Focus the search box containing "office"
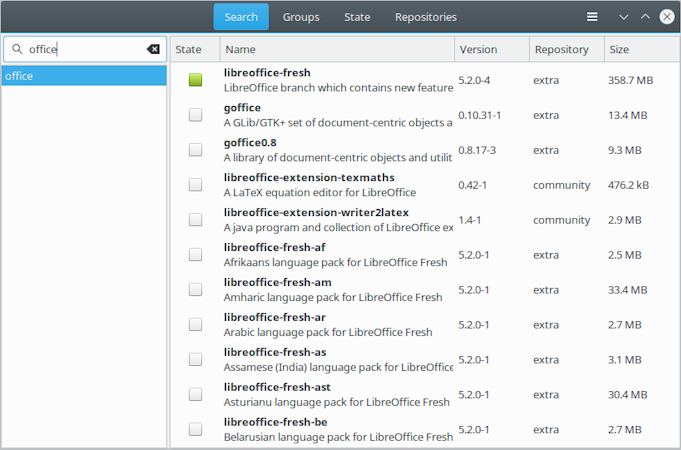Screen dimensions: 681x450 [80, 49]
